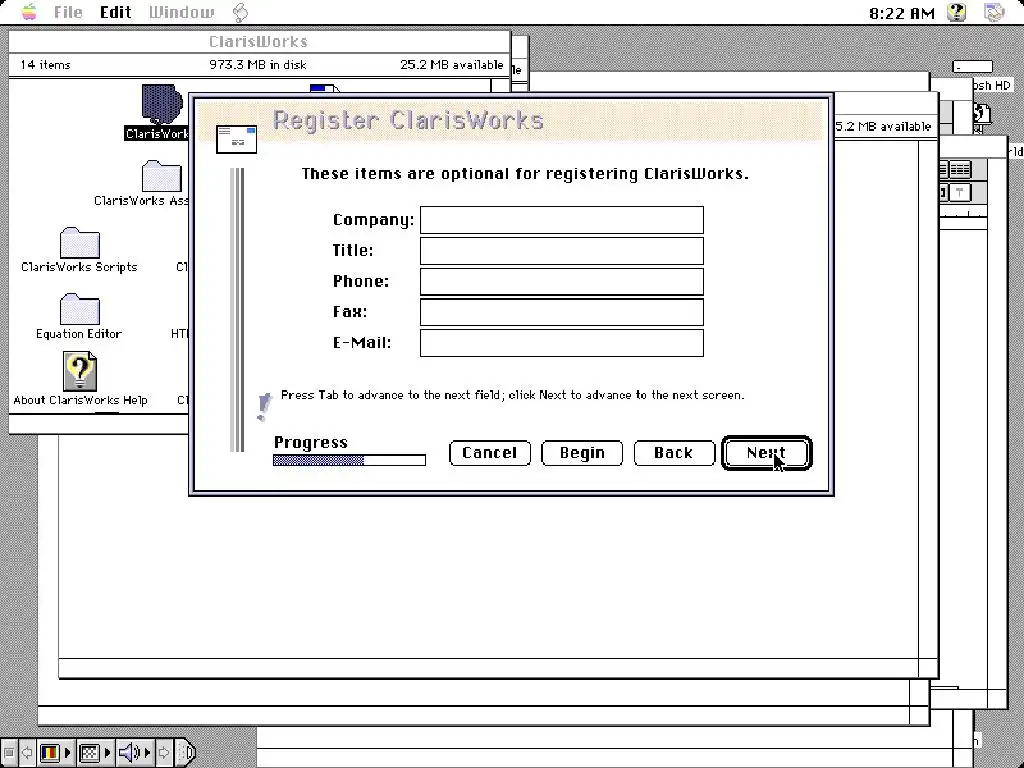
Task: Open the Window menu
Action: pos(181,12)
